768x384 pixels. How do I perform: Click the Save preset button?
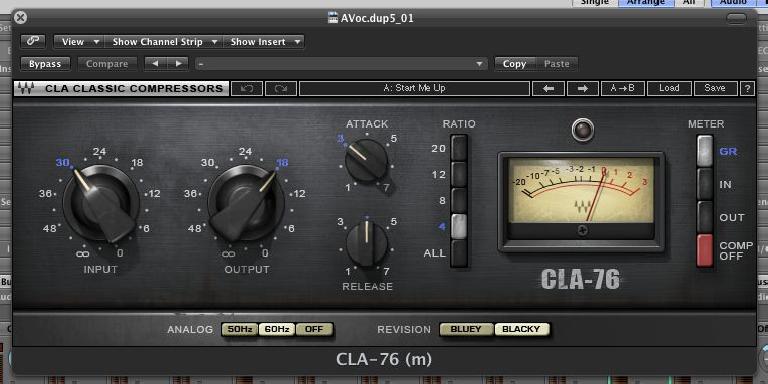coord(715,89)
